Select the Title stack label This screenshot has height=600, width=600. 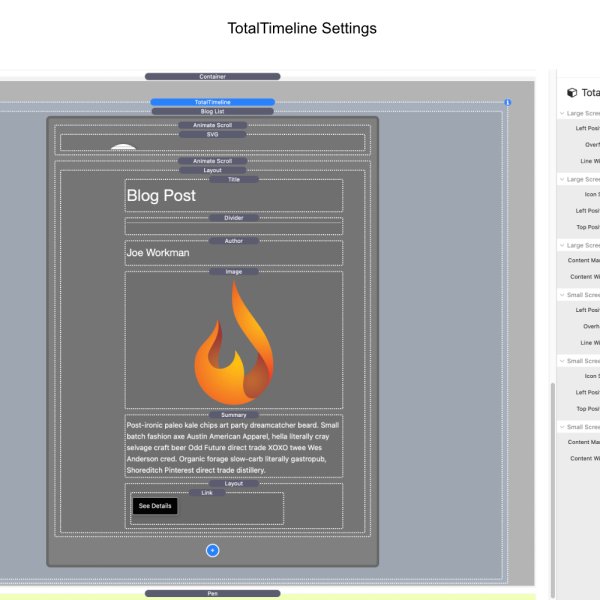point(234,179)
